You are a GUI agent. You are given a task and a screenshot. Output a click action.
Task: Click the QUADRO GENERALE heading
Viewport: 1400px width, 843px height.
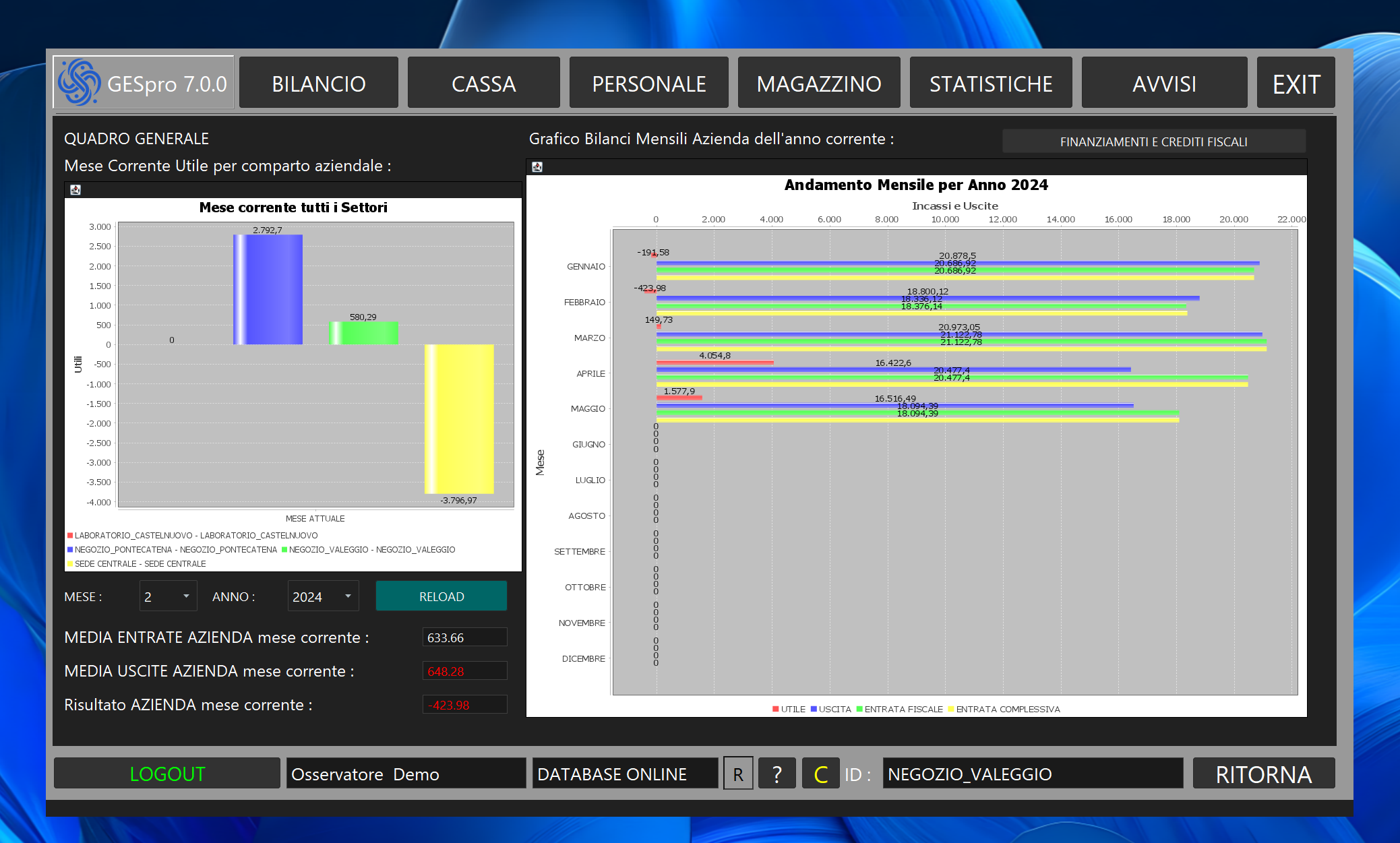136,139
